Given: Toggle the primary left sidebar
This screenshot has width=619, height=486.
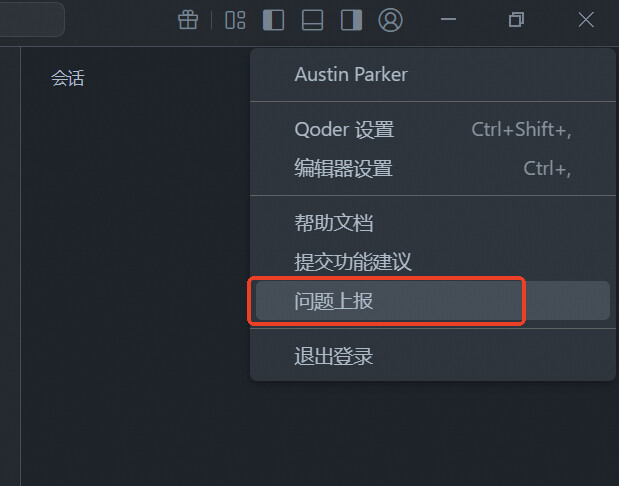Looking at the screenshot, I should [x=273, y=20].
